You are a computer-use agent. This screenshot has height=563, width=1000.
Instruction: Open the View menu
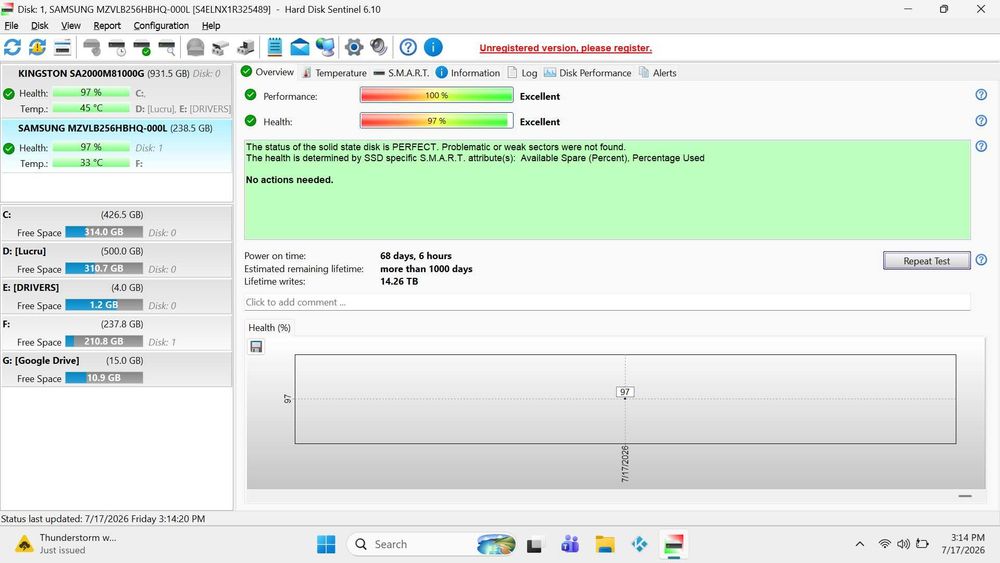point(71,26)
